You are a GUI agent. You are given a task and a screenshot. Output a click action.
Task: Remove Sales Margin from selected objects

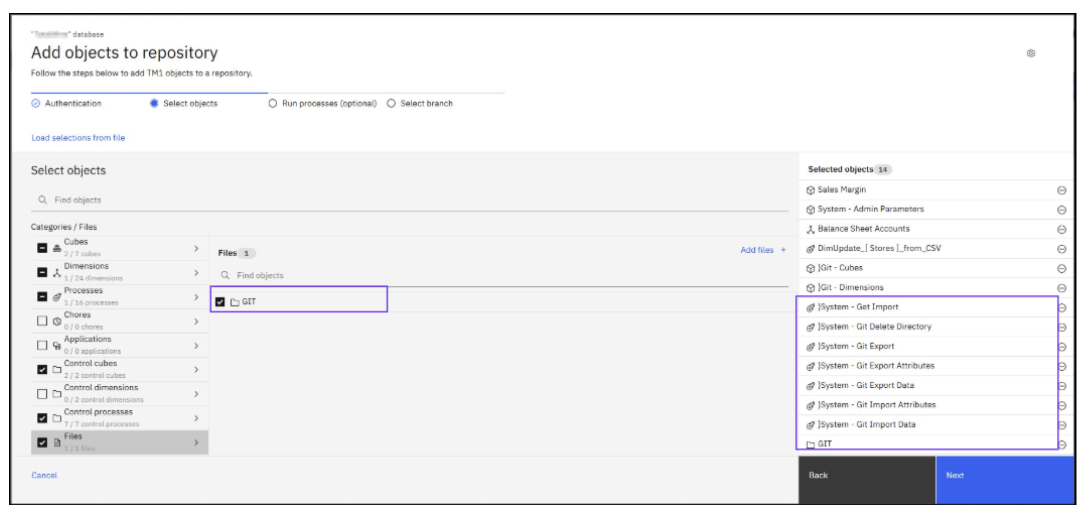[x=1061, y=190]
